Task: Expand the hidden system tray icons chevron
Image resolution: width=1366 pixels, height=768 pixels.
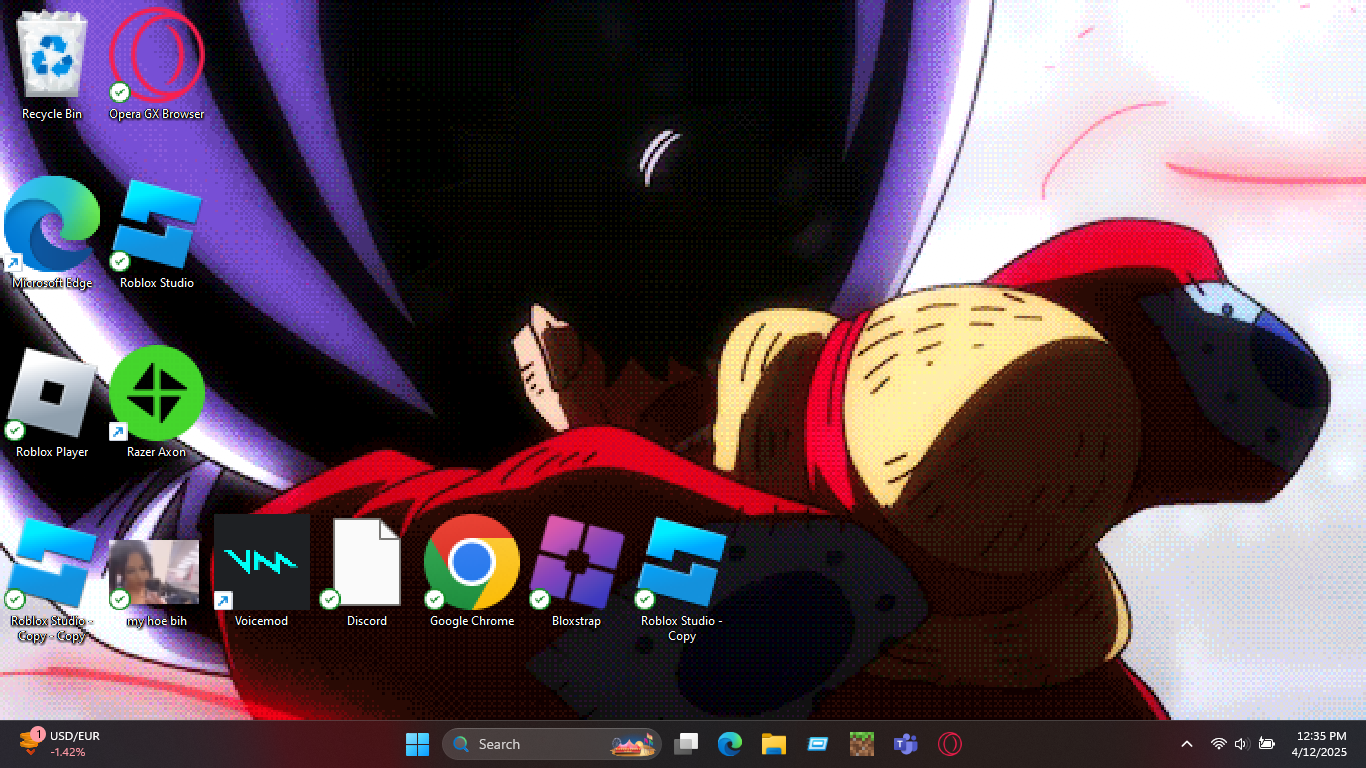Action: [1187, 744]
